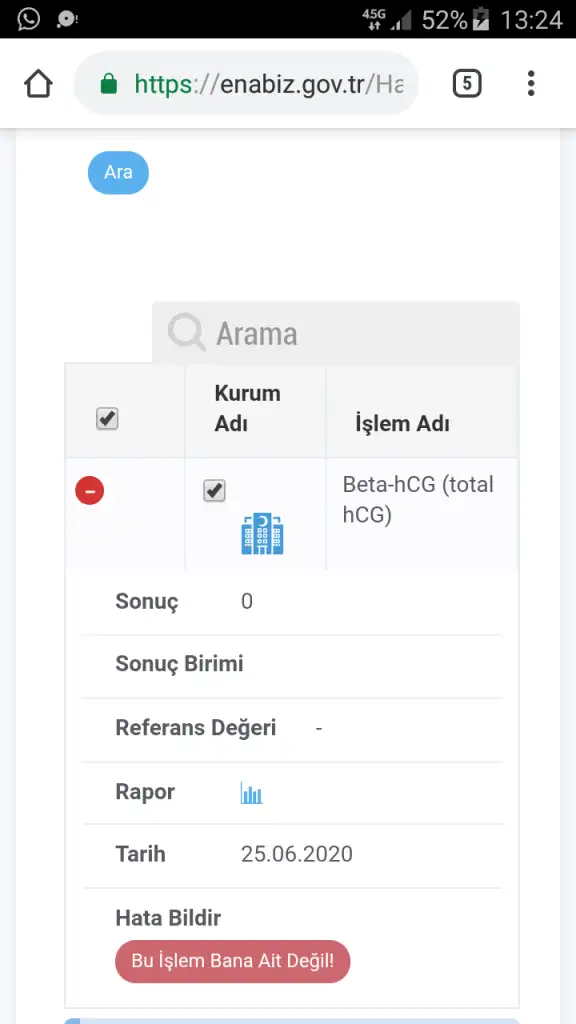The height and width of the screenshot is (1024, 576).
Task: Tap the Arama magnifying glass icon
Action: (x=187, y=332)
